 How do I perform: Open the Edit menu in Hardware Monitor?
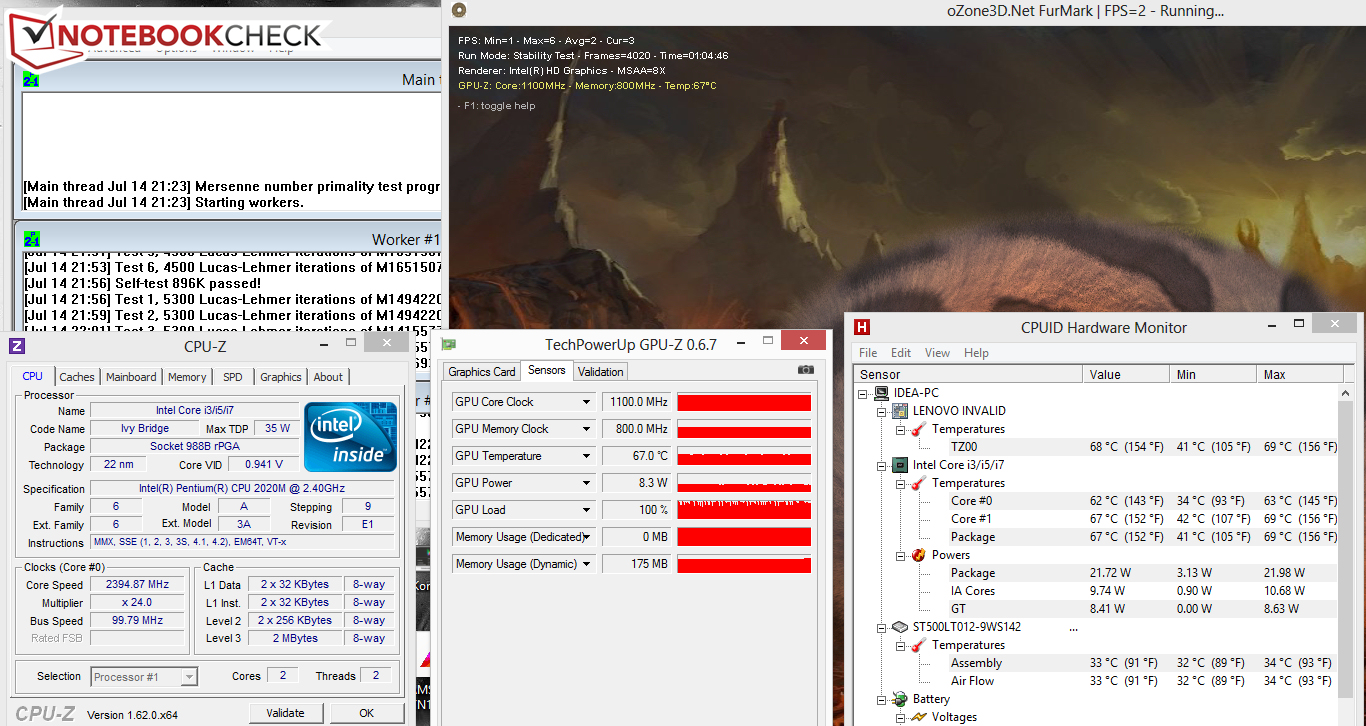click(x=901, y=353)
